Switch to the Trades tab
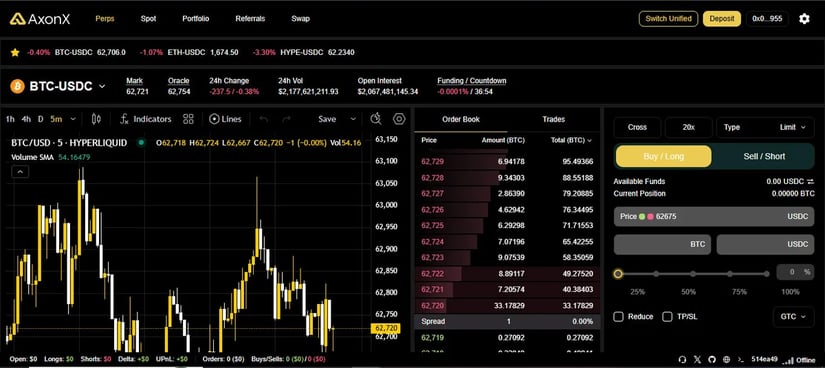The image size is (825, 368). click(x=554, y=120)
